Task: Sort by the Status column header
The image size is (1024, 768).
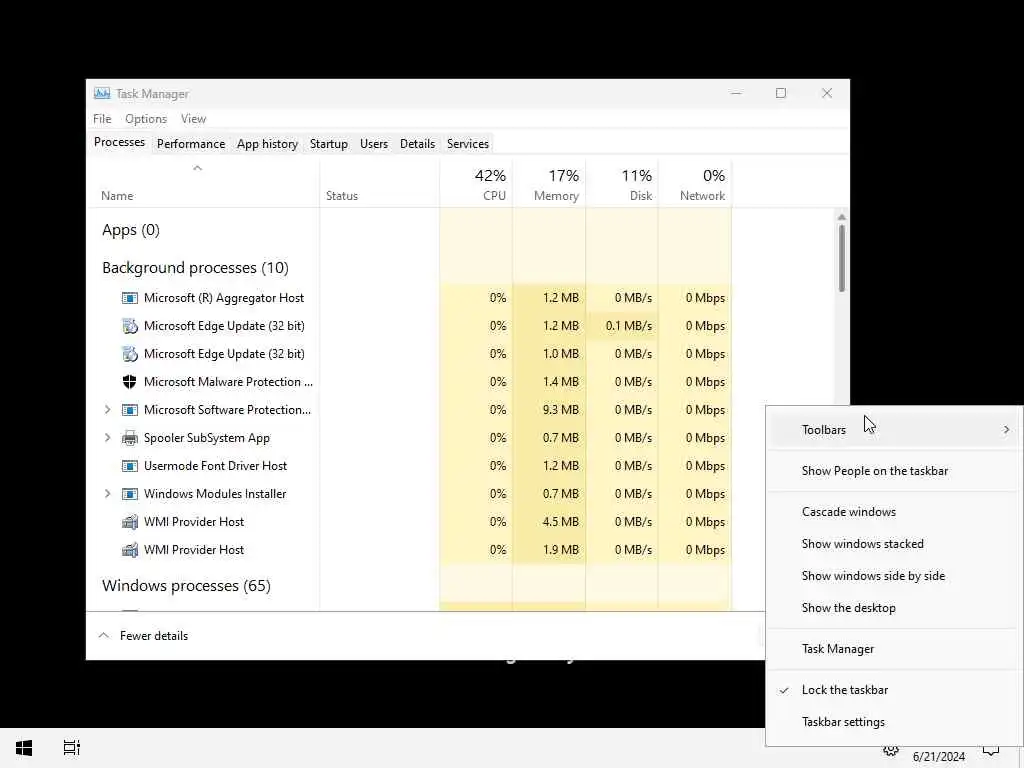Action: coord(379,184)
